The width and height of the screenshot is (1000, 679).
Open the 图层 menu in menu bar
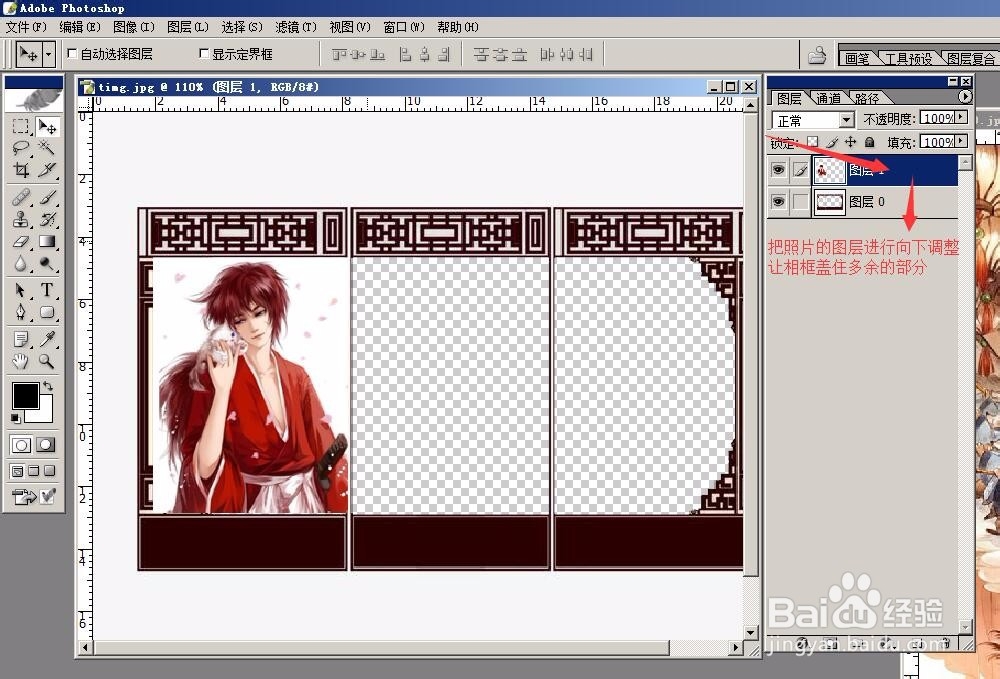(188, 27)
